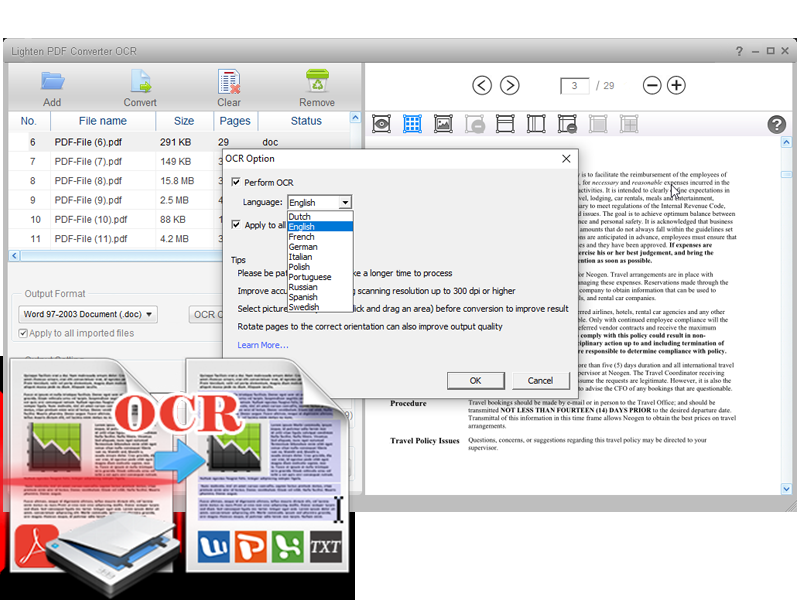Select PDF-File (10).pdf row
Image resolution: width=800 pixels, height=600 pixels.
[x=115, y=219]
